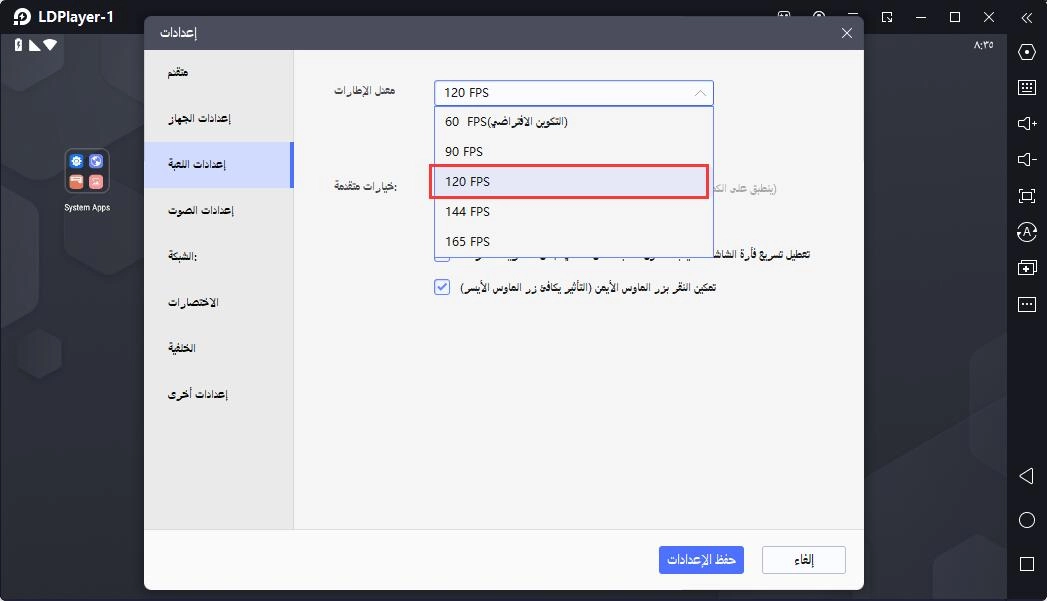Click the volume down icon

tap(1026, 160)
